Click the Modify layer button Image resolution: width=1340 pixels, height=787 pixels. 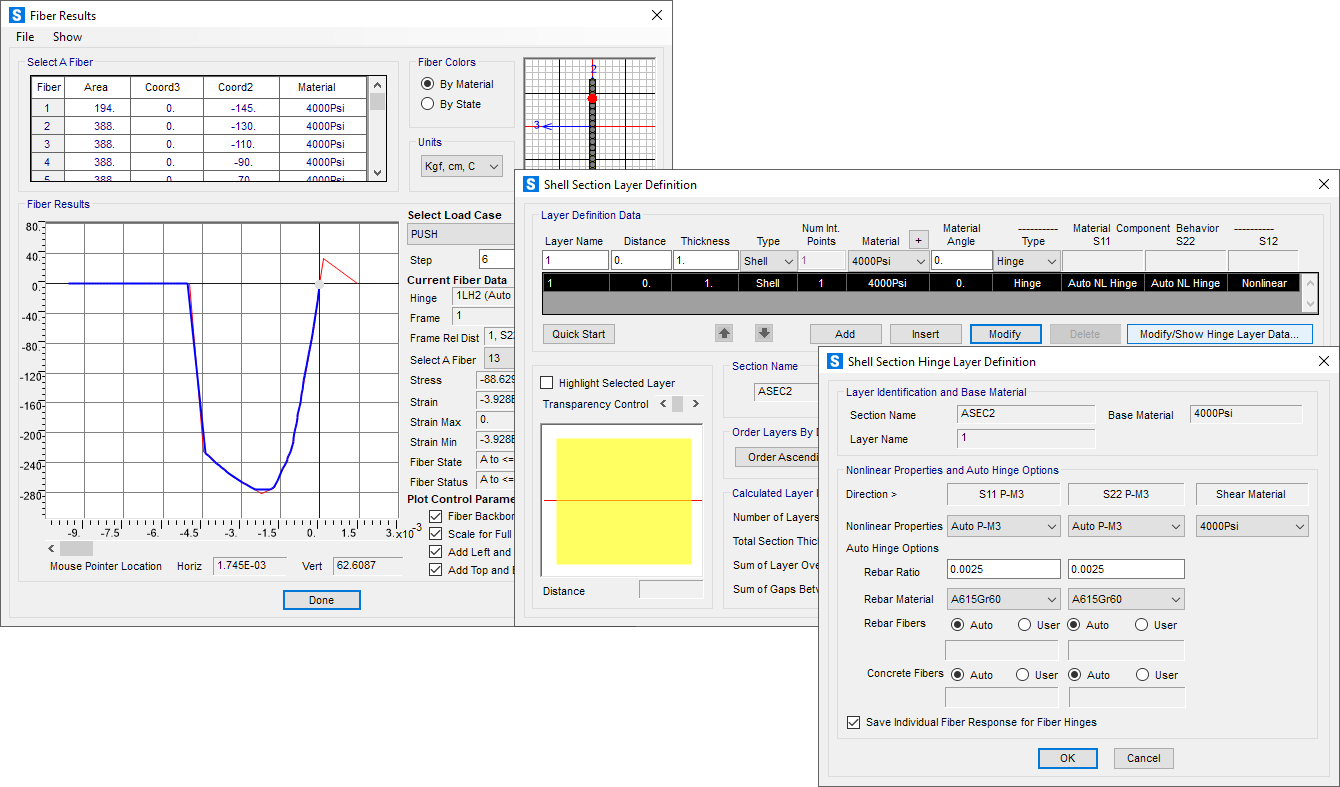pos(1005,334)
